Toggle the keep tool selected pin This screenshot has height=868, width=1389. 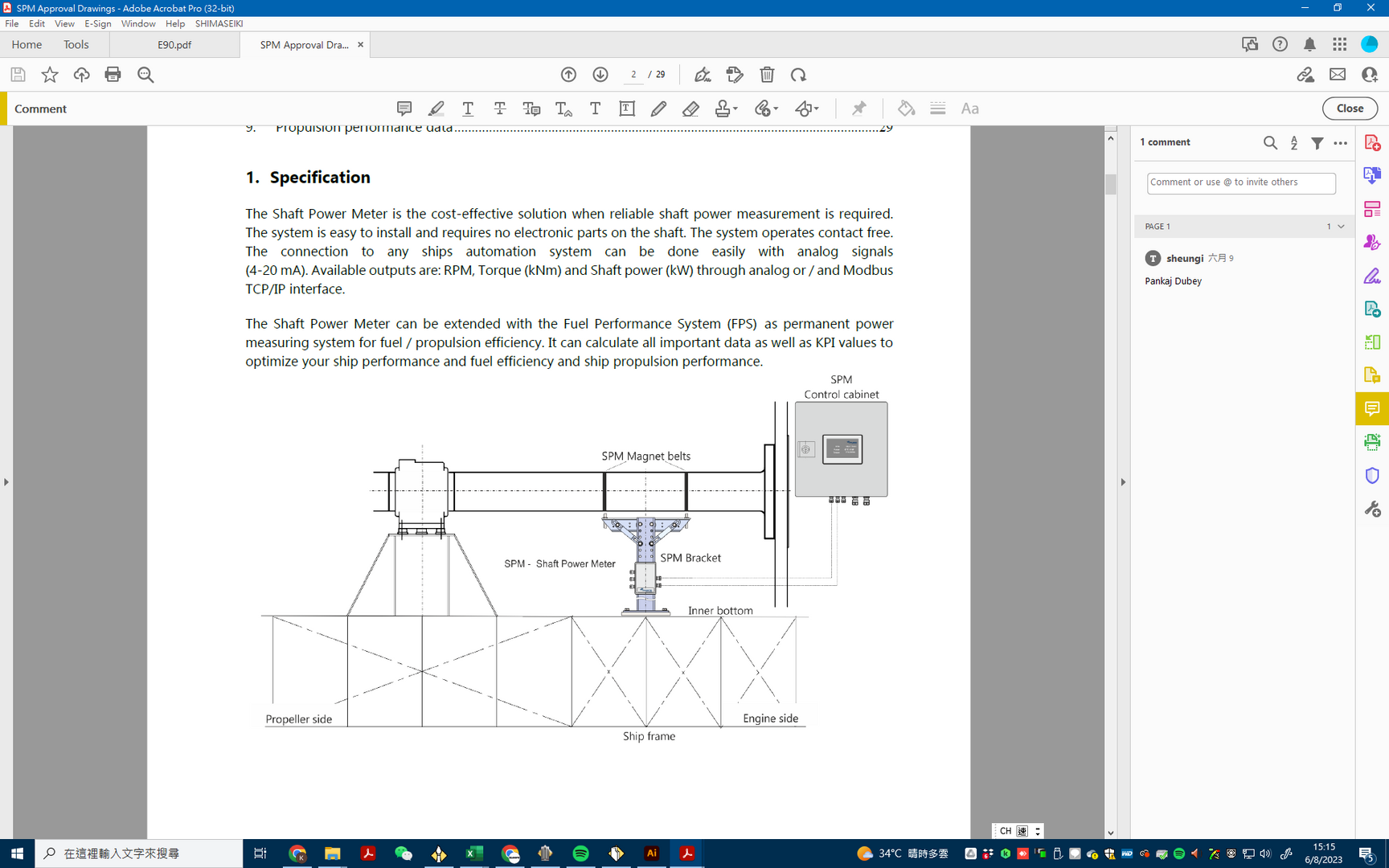(x=858, y=108)
